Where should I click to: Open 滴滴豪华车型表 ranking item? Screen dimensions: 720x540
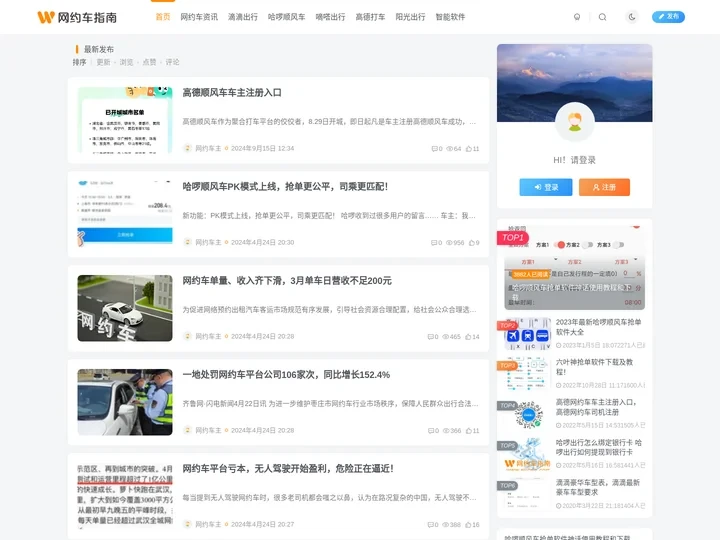click(597, 487)
